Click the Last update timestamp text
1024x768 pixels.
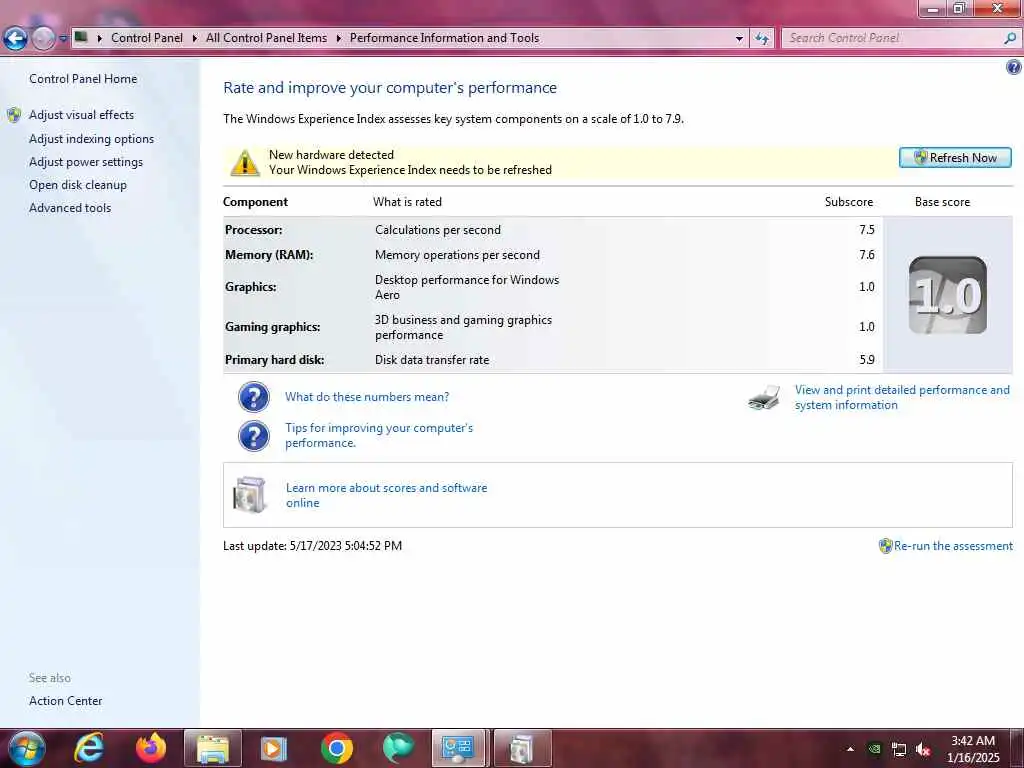[x=312, y=546]
